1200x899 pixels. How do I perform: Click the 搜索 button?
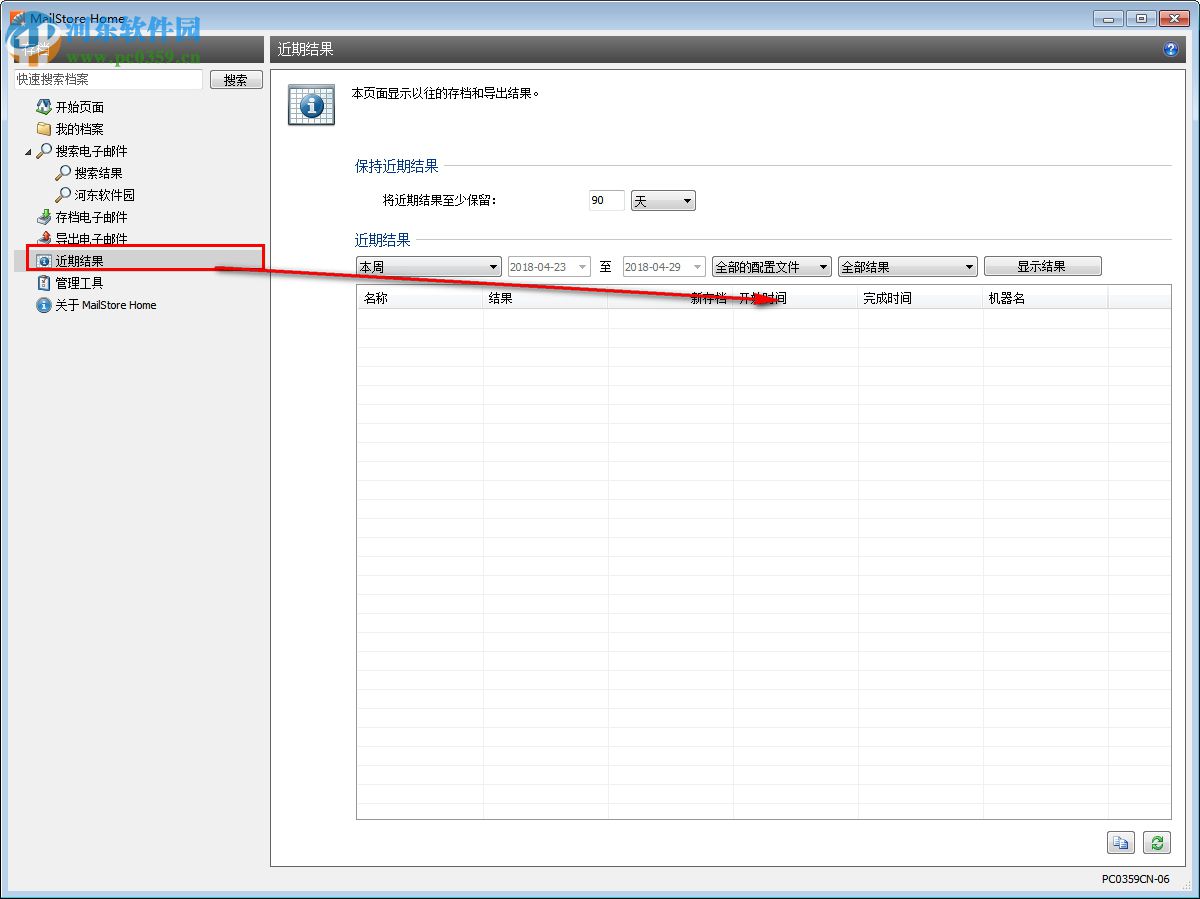[236, 80]
